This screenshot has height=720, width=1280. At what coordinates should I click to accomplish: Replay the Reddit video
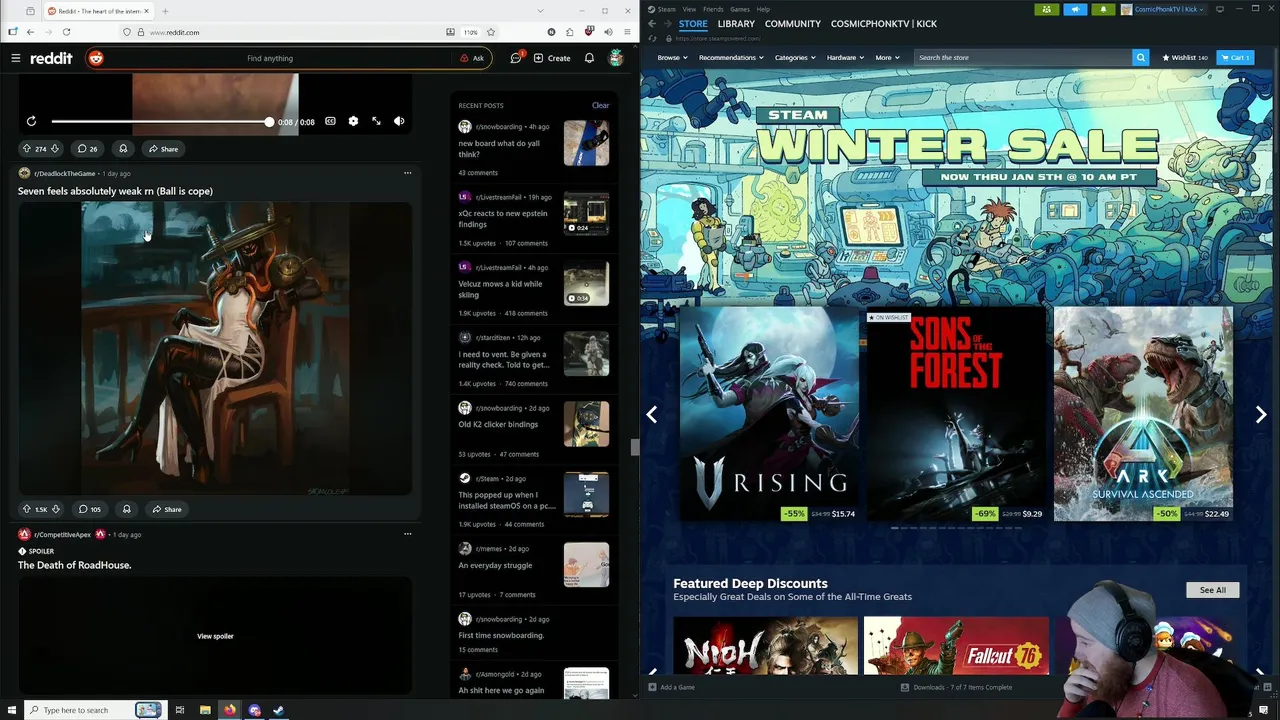(31, 121)
